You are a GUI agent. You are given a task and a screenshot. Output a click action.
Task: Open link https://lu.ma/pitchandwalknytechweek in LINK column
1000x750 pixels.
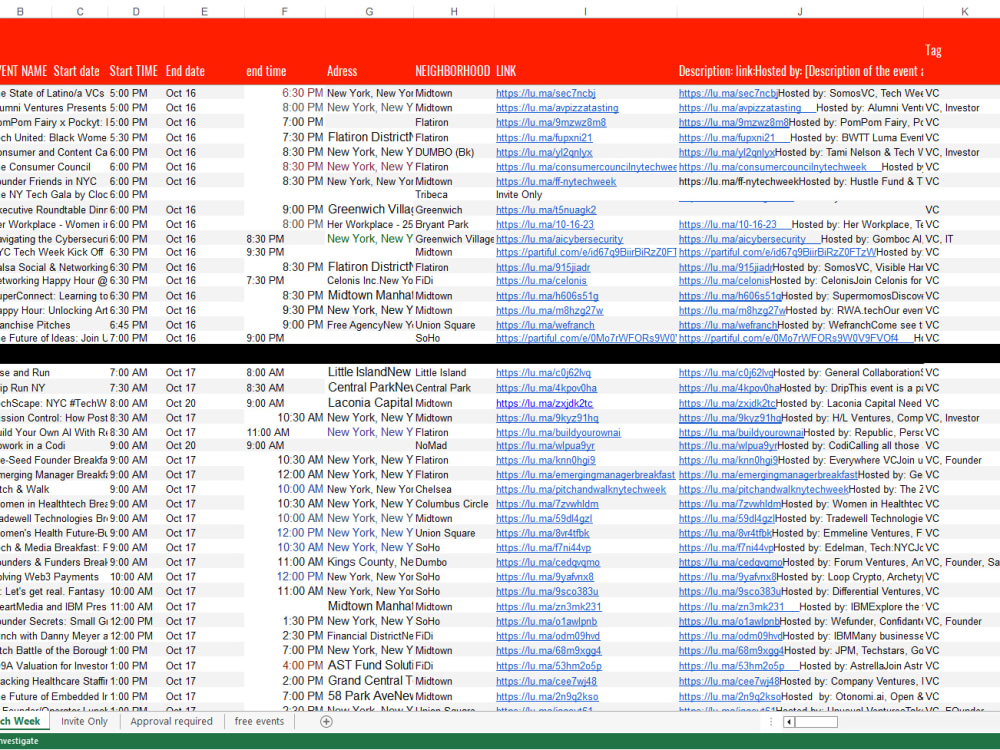point(581,490)
